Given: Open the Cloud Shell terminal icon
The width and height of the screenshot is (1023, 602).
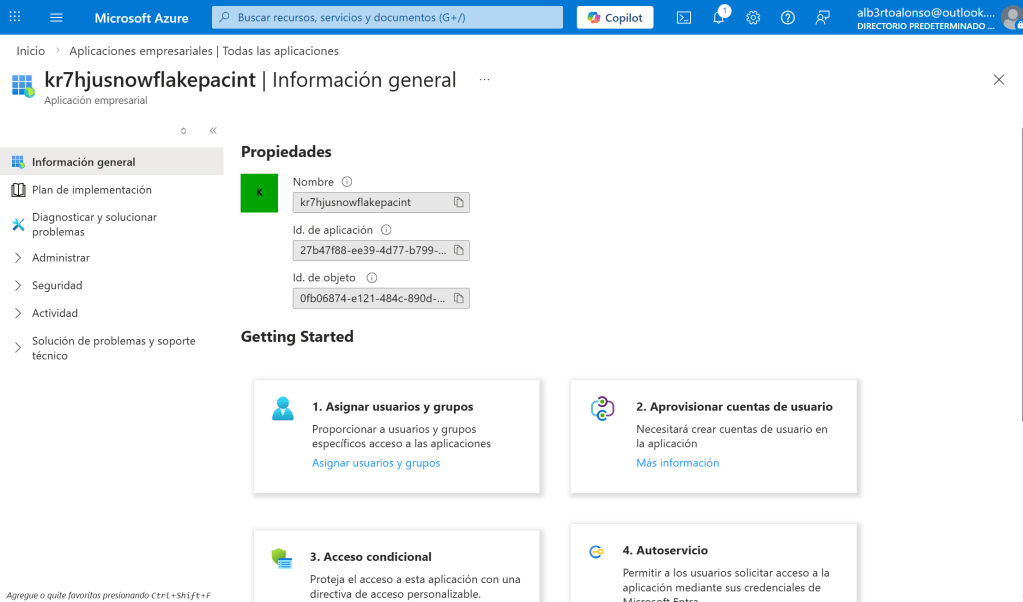Looking at the screenshot, I should (684, 18).
